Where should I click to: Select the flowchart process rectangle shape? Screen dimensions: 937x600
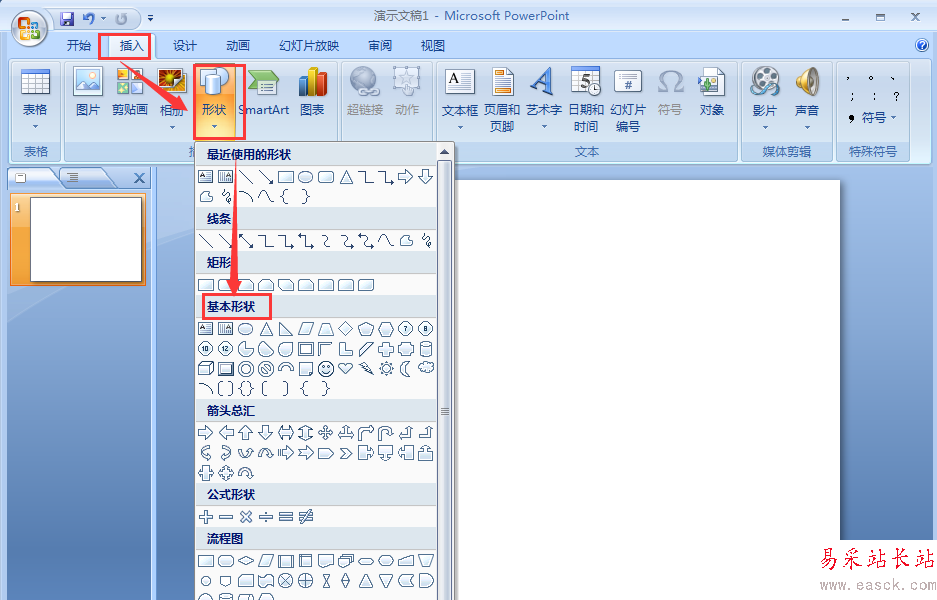point(206,561)
